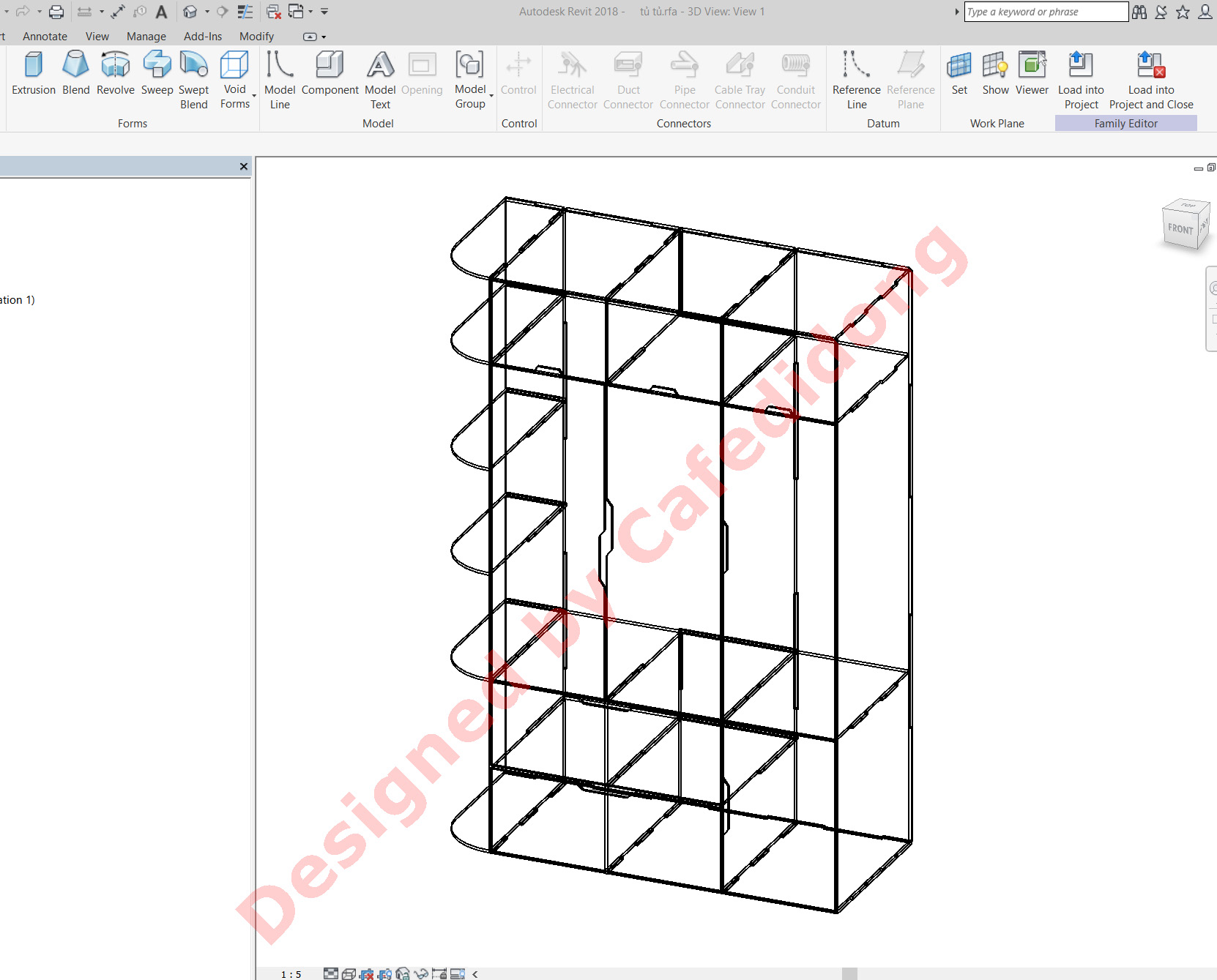Screen dimensions: 1217x980
Task: Select the Swept Blend tool
Action: coord(194,80)
